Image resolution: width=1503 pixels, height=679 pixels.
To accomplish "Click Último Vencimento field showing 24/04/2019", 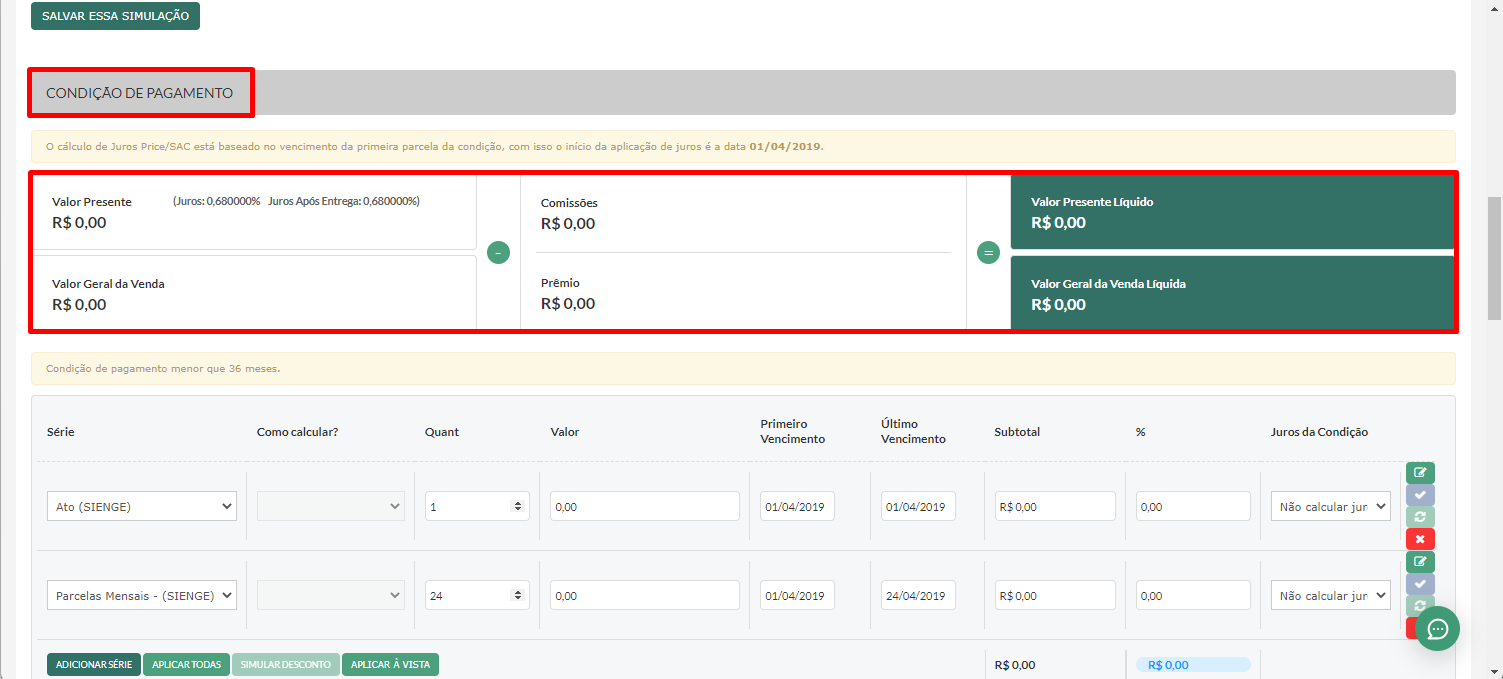I will [x=918, y=595].
